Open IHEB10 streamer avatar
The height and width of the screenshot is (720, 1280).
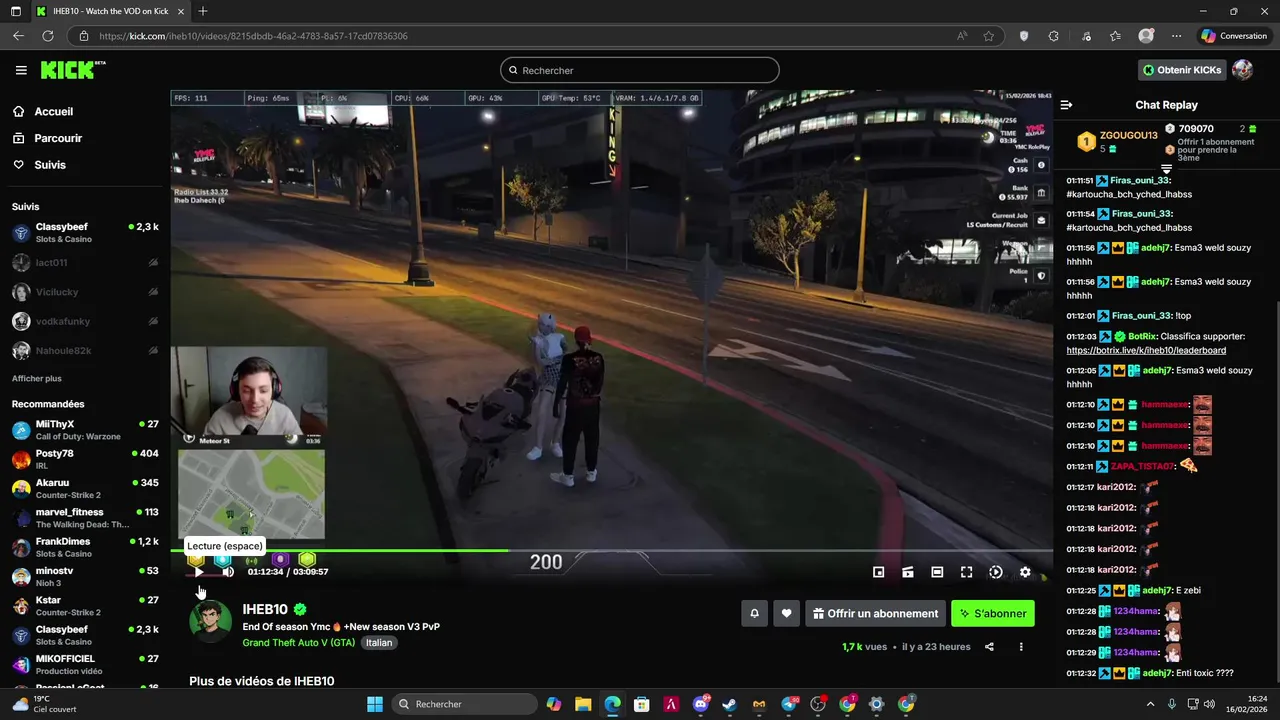click(210, 621)
